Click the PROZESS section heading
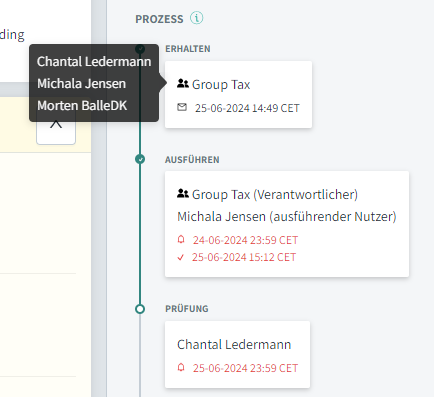434x397 pixels. (x=159, y=19)
